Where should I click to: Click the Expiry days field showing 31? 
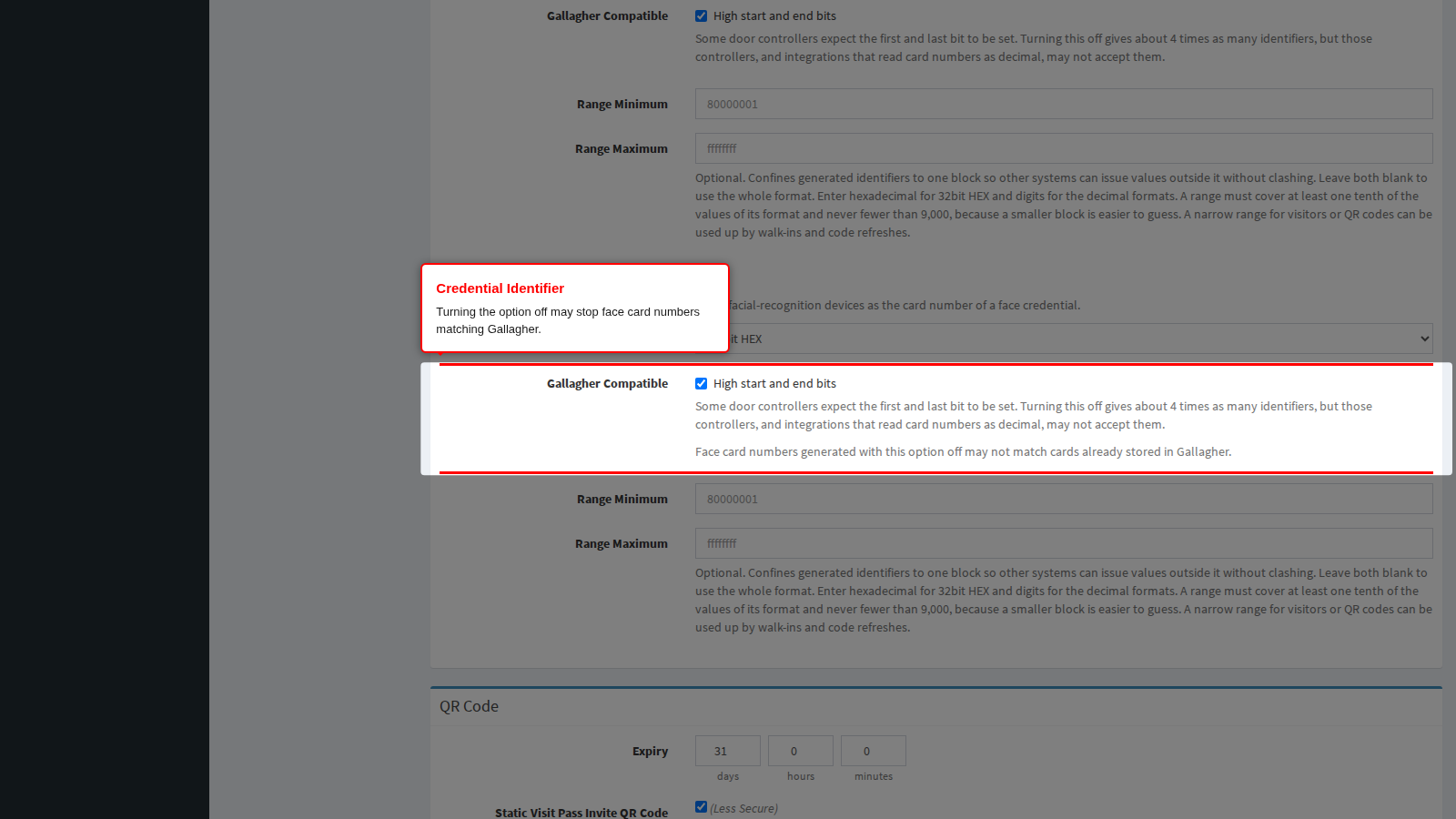point(728,751)
